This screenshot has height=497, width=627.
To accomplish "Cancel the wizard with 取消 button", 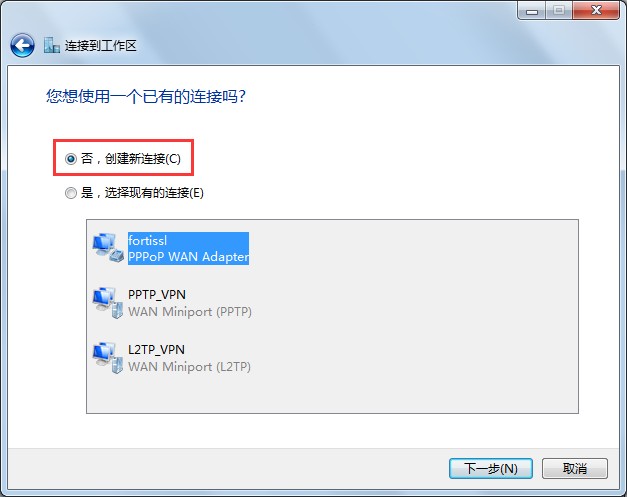I will tap(575, 468).
